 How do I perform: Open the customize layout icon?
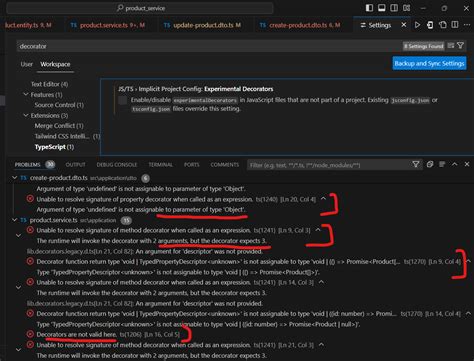[x=406, y=8]
